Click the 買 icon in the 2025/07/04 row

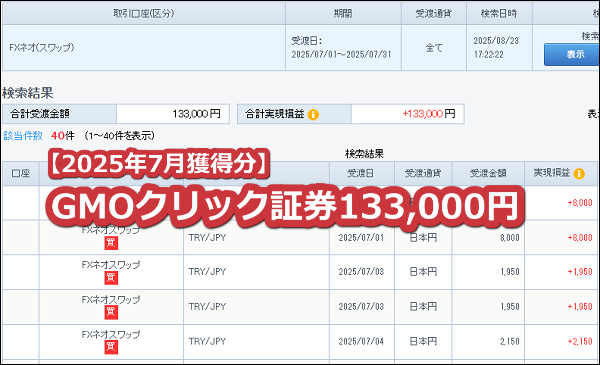(x=111, y=347)
